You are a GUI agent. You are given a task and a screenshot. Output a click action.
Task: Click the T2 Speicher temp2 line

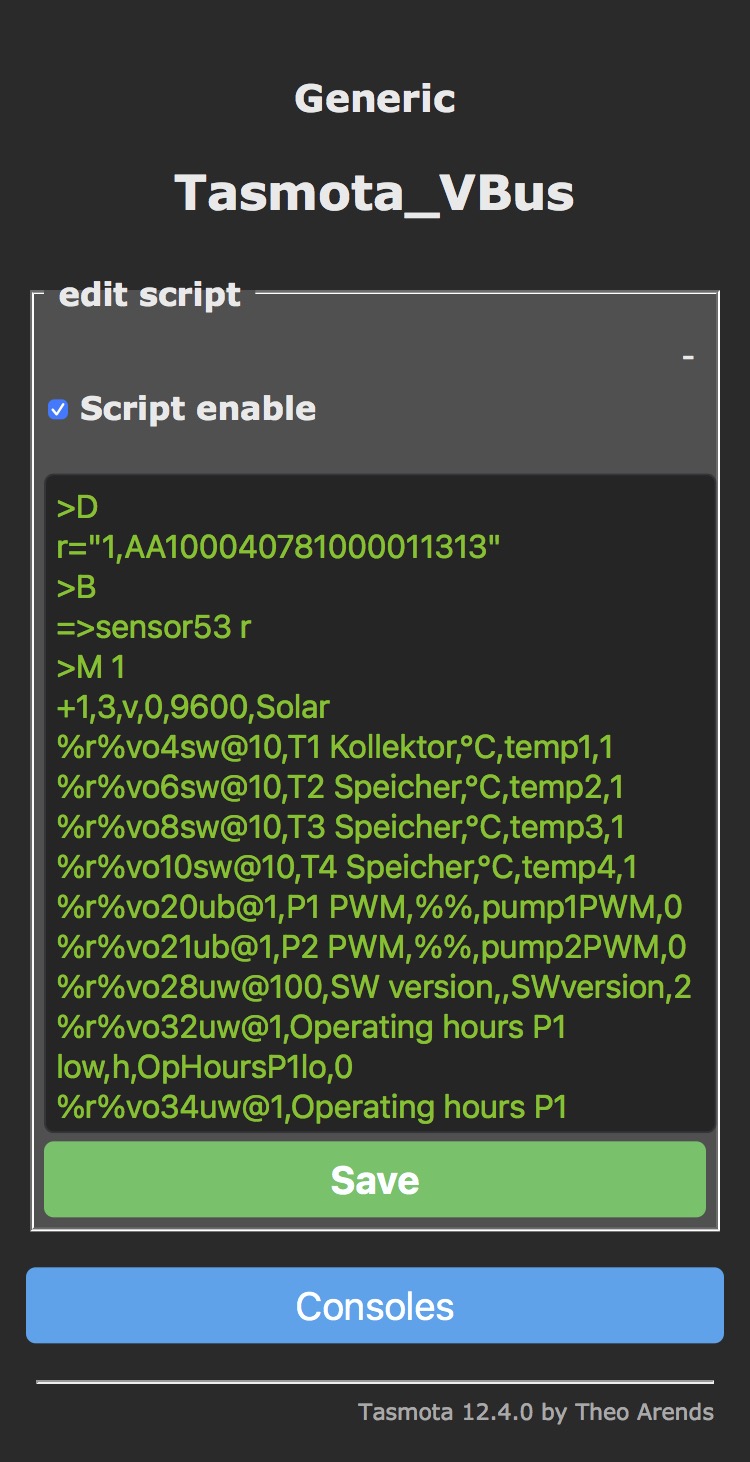click(340, 788)
